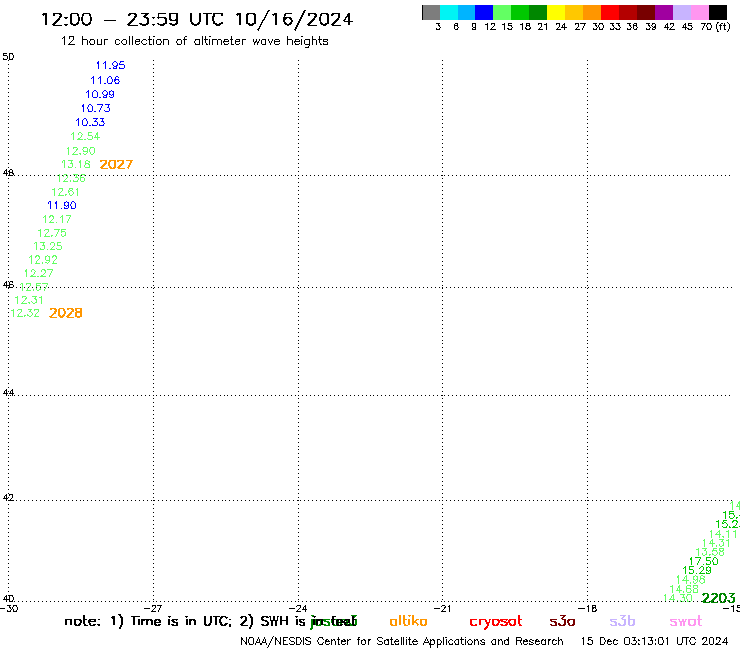
Task: Click the wave height value 12.31
Action: 29,300
